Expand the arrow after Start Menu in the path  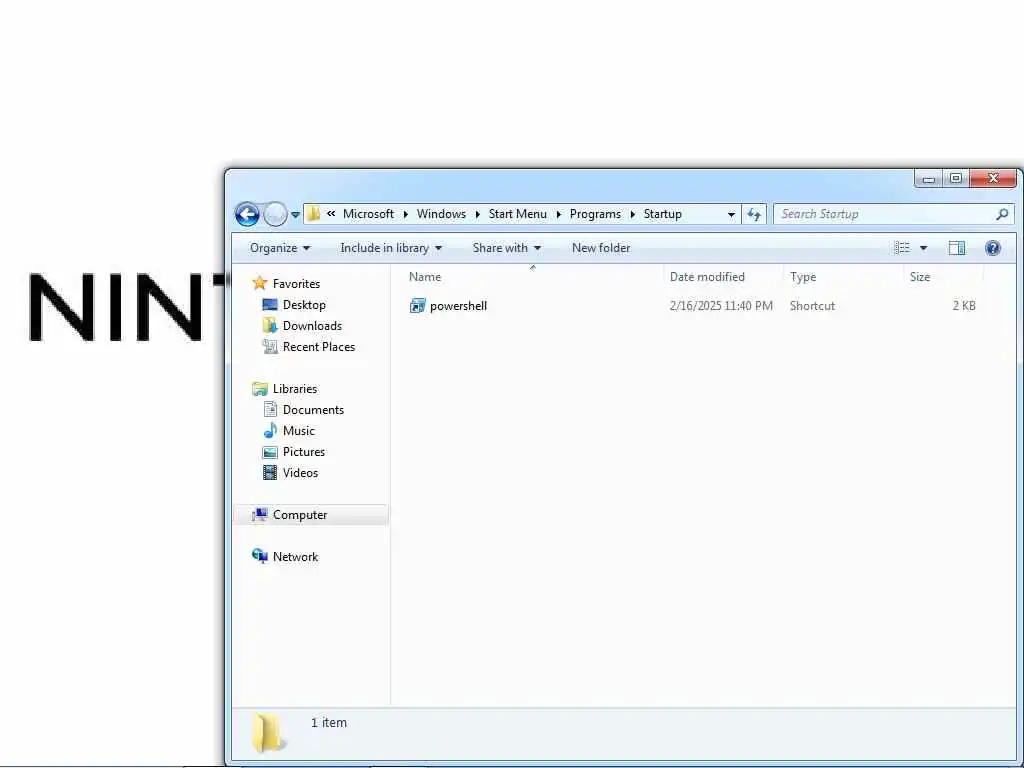click(559, 214)
